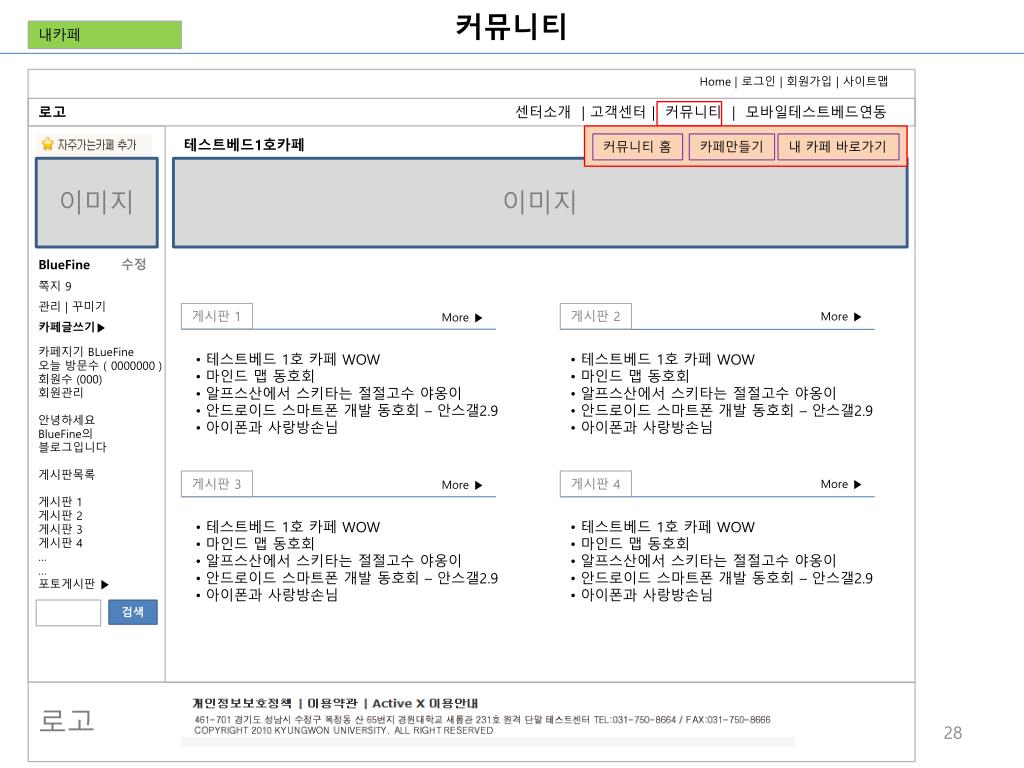The height and width of the screenshot is (768, 1024).
Task: Open 테스트베드 1호 카페 WOW in 게시판 2
Action: coord(667,359)
